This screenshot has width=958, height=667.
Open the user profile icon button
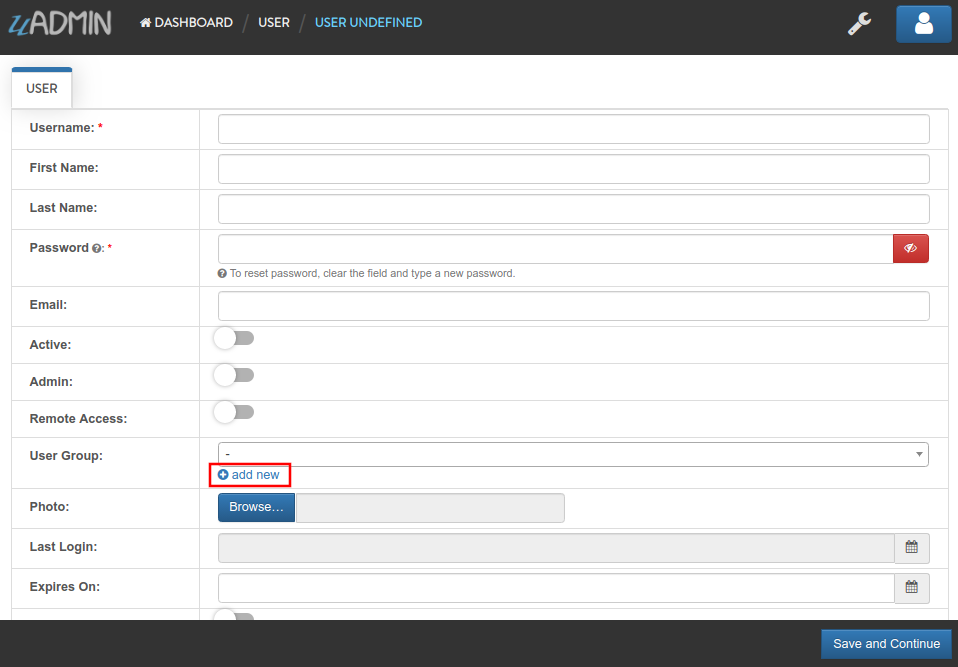pos(923,24)
